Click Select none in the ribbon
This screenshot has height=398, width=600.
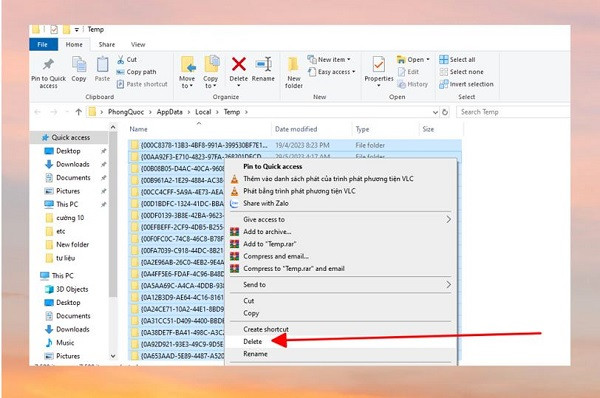point(461,72)
